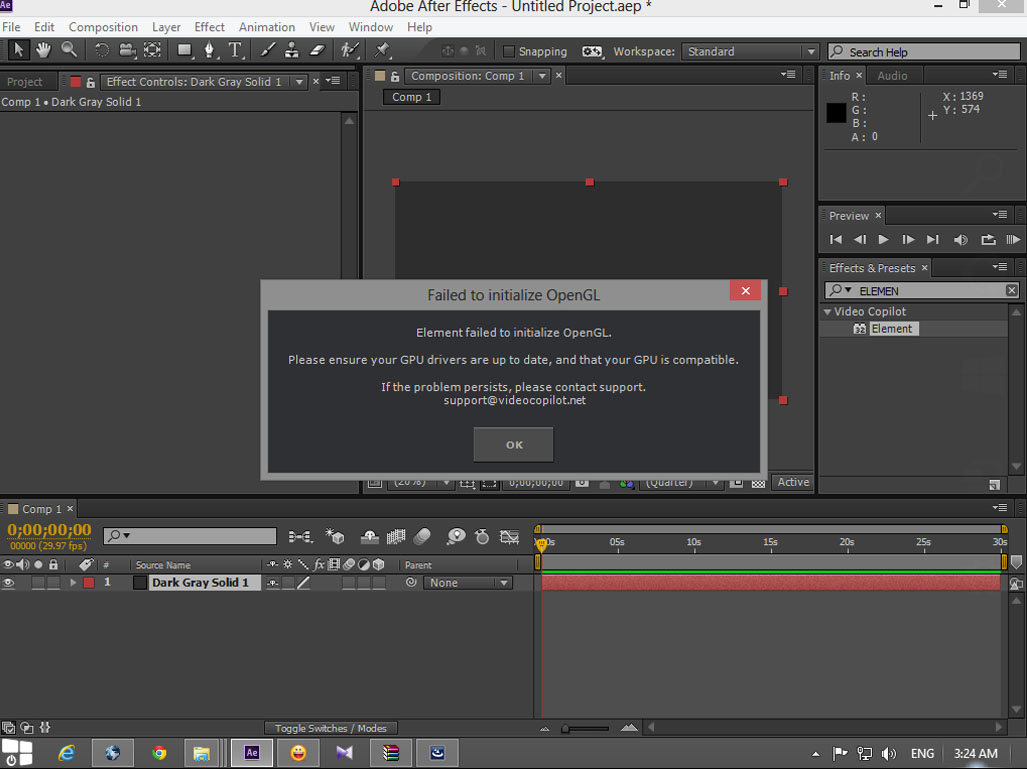
Task: Open Composition Mini-Flowchart in timeline
Action: [300, 537]
